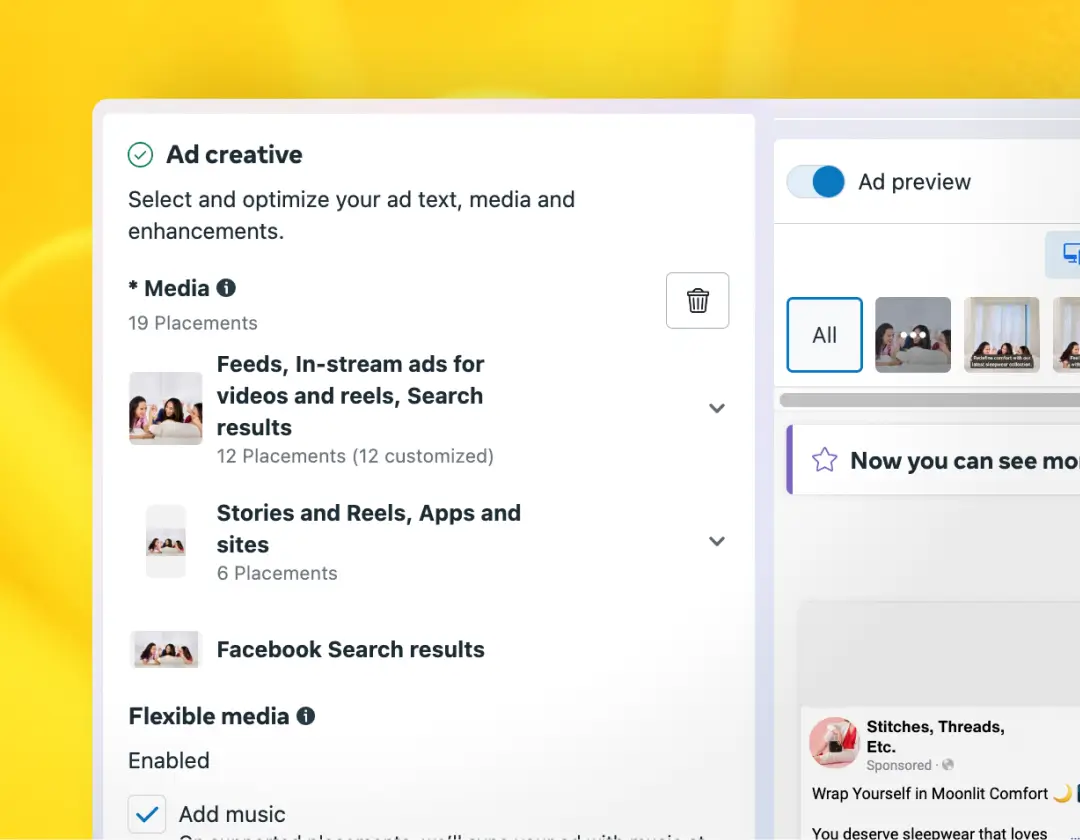Expand the Stories and Reels placement group
The height and width of the screenshot is (840, 1080).
716,541
